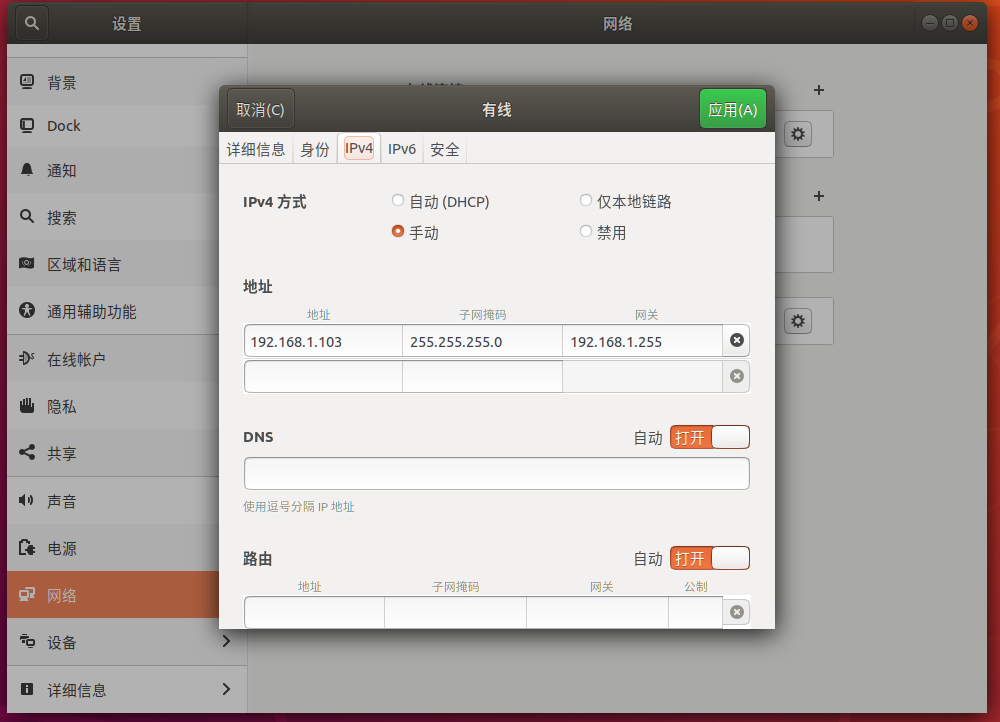Image resolution: width=1000 pixels, height=722 pixels.
Task: Click the DNS servers input field
Action: click(497, 473)
